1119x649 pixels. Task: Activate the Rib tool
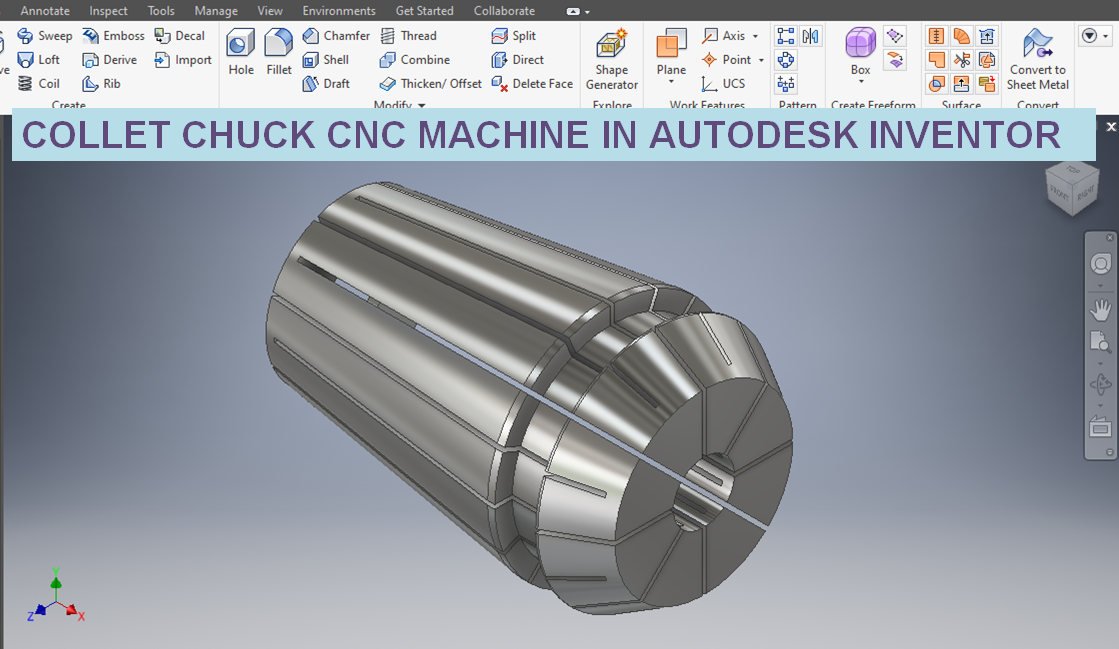[101, 84]
